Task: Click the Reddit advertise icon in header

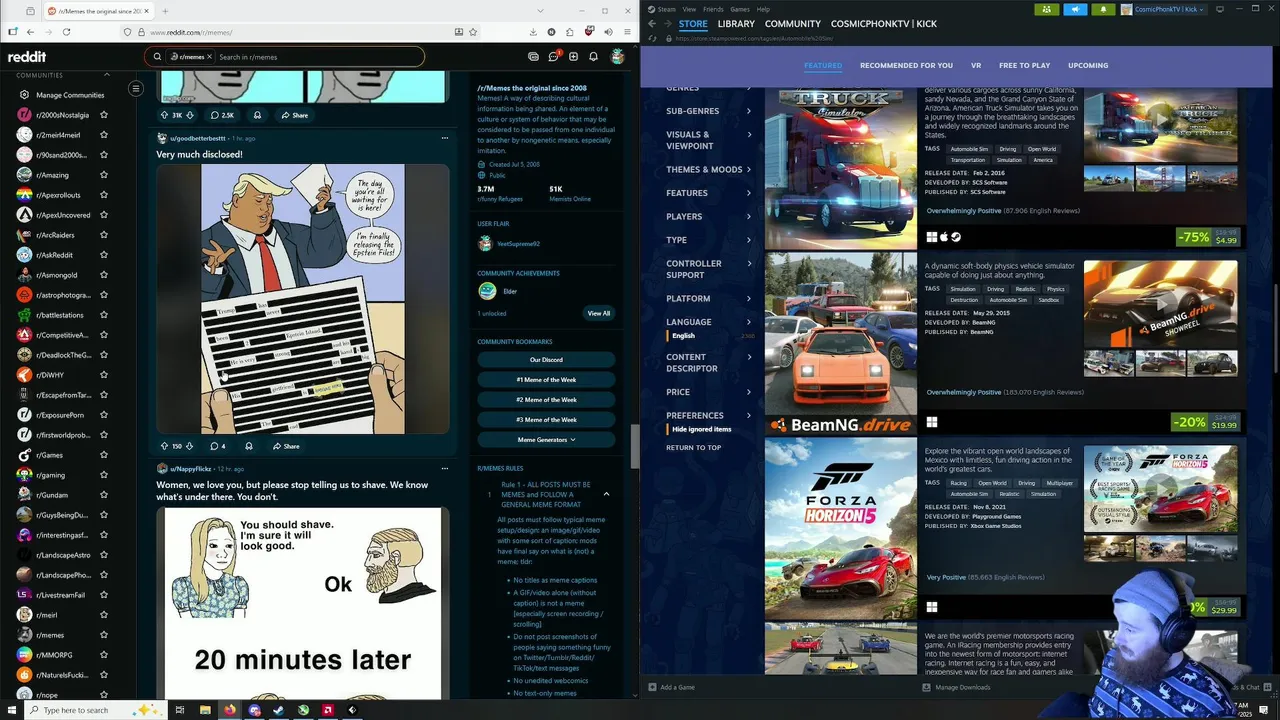Action: (x=533, y=57)
